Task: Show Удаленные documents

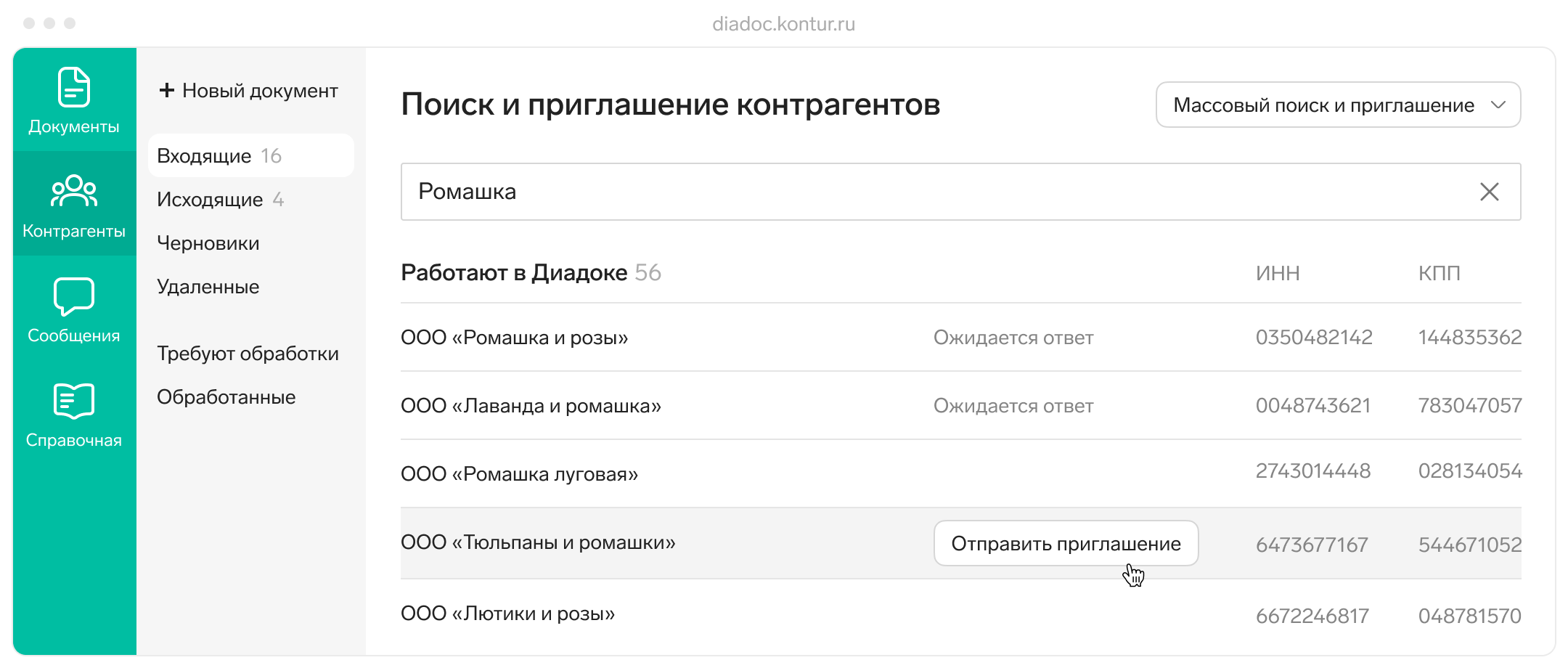Action: tap(208, 287)
